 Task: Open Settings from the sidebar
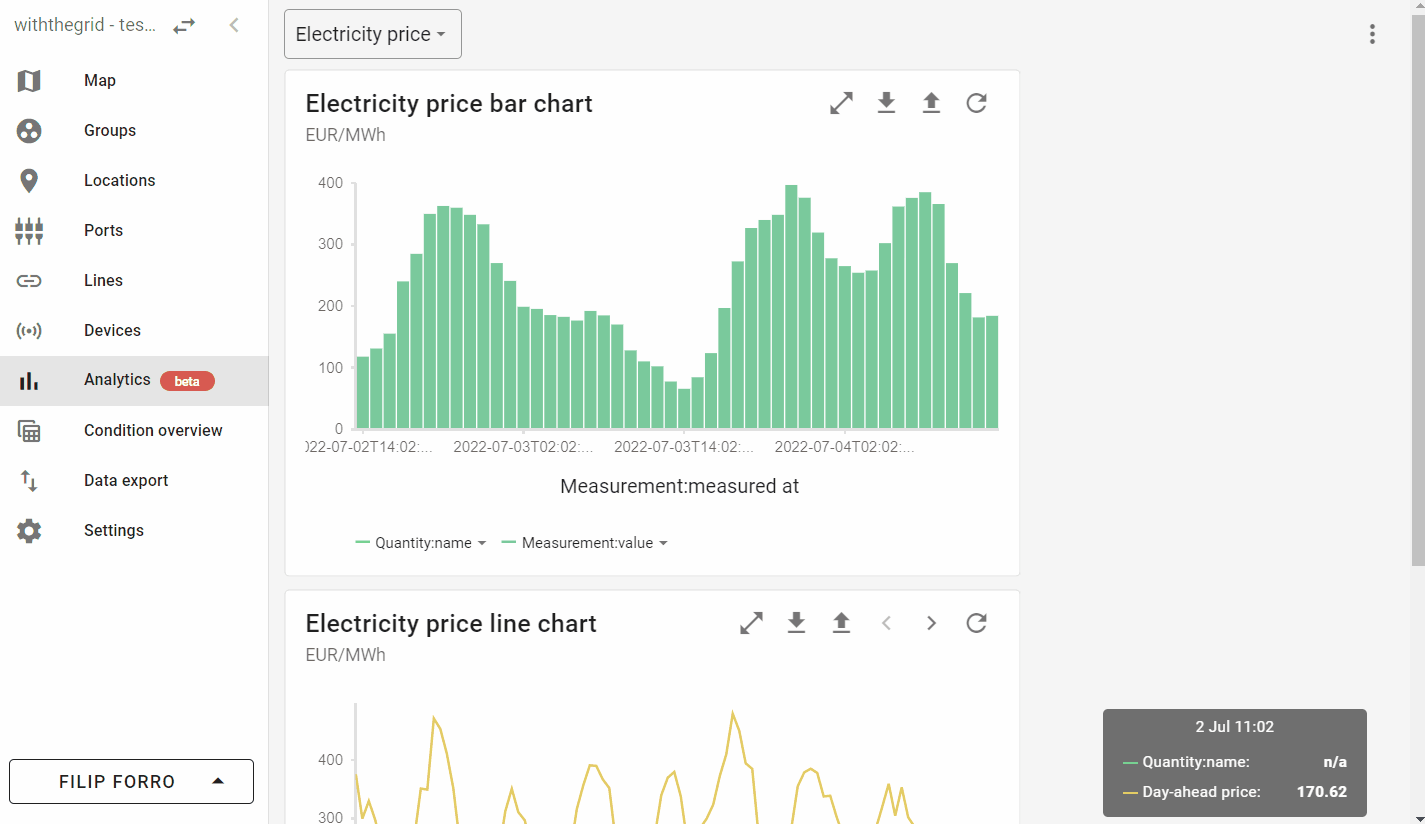pyautogui.click(x=113, y=531)
